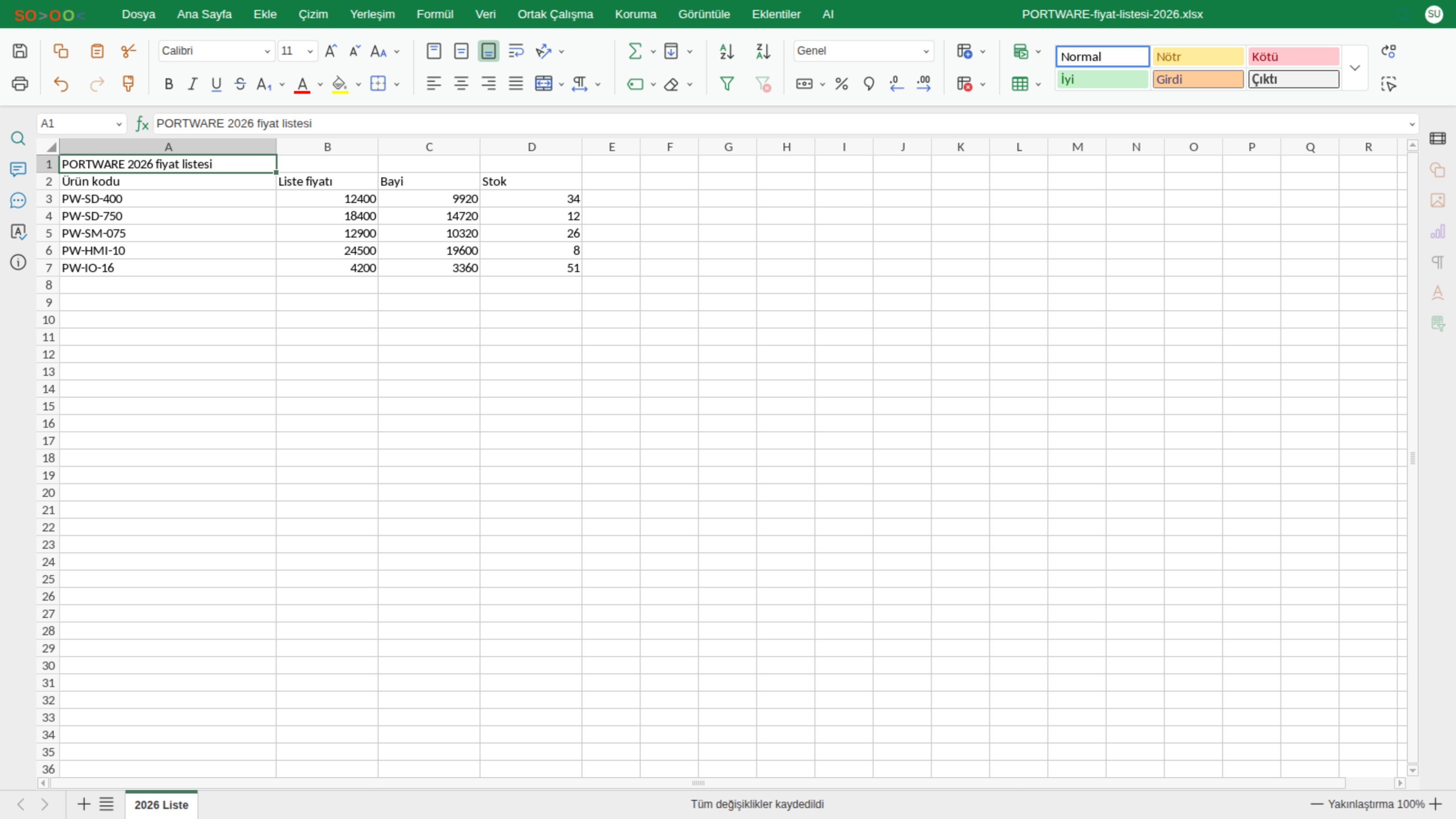Open info about panel in sidebar
Viewport: 1456px width, 819px height.
[18, 262]
